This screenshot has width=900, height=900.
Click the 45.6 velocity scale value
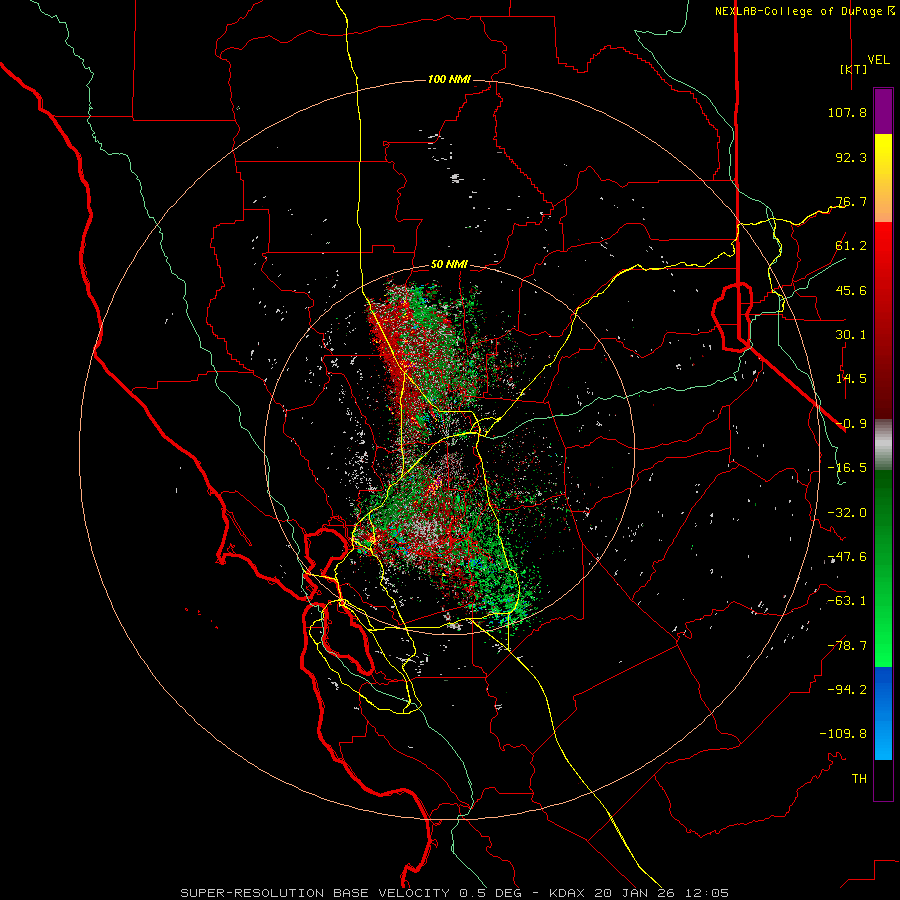point(851,290)
